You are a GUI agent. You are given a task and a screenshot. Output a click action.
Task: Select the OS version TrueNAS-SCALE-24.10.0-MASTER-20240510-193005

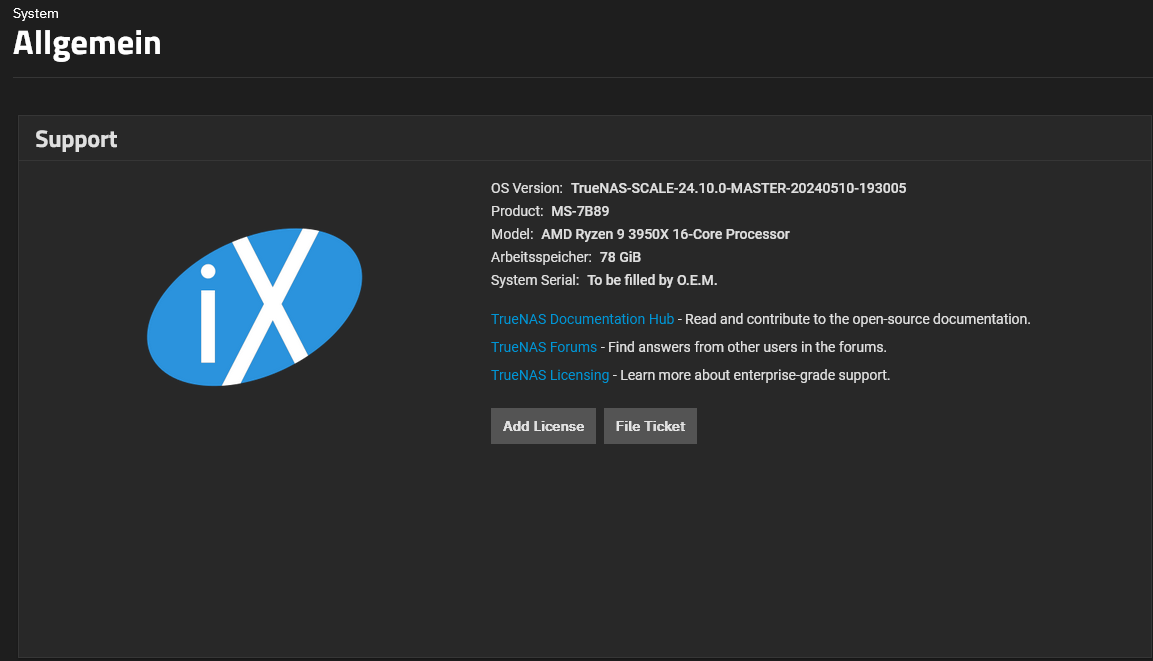pos(738,188)
